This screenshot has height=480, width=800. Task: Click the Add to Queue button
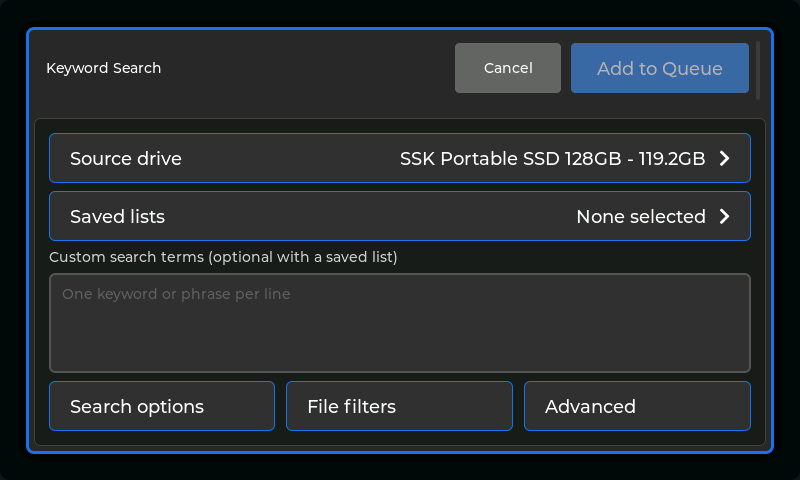pyautogui.click(x=660, y=68)
